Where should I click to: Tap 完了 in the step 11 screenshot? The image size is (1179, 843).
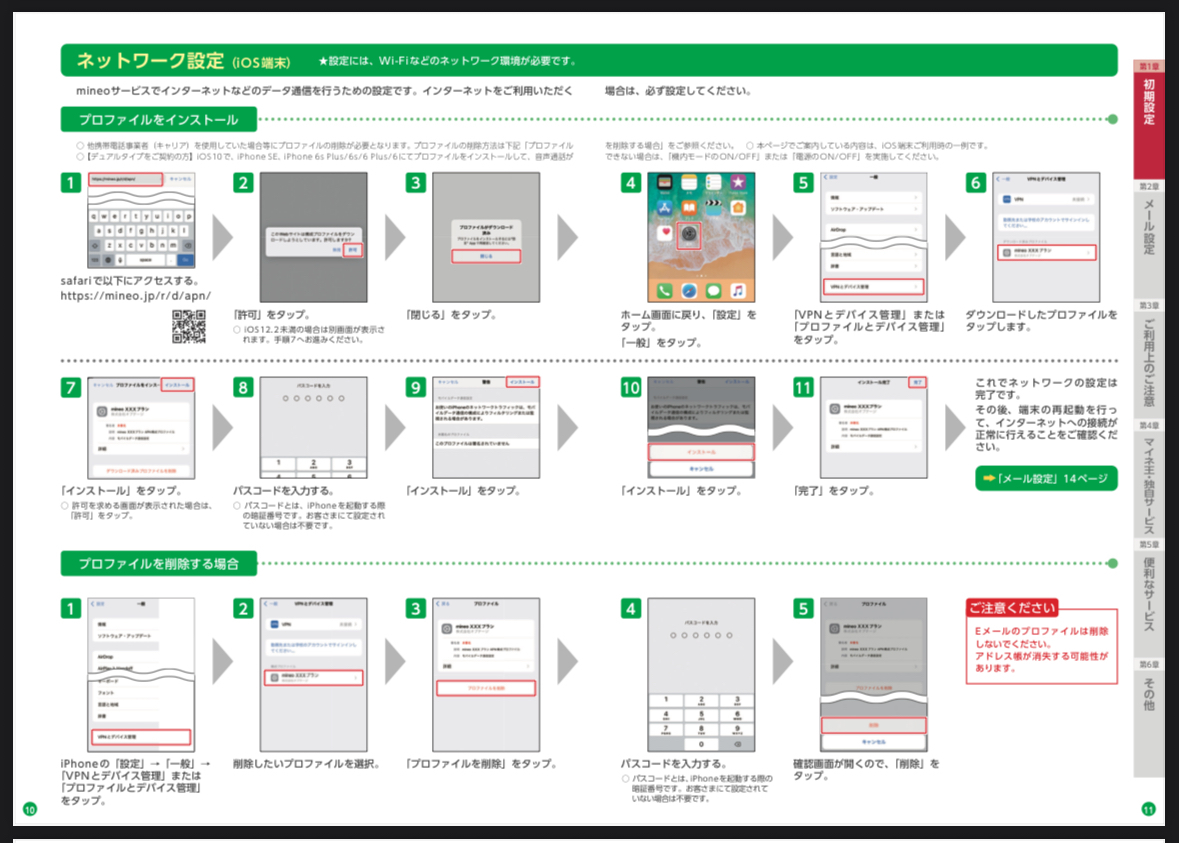click(x=917, y=383)
